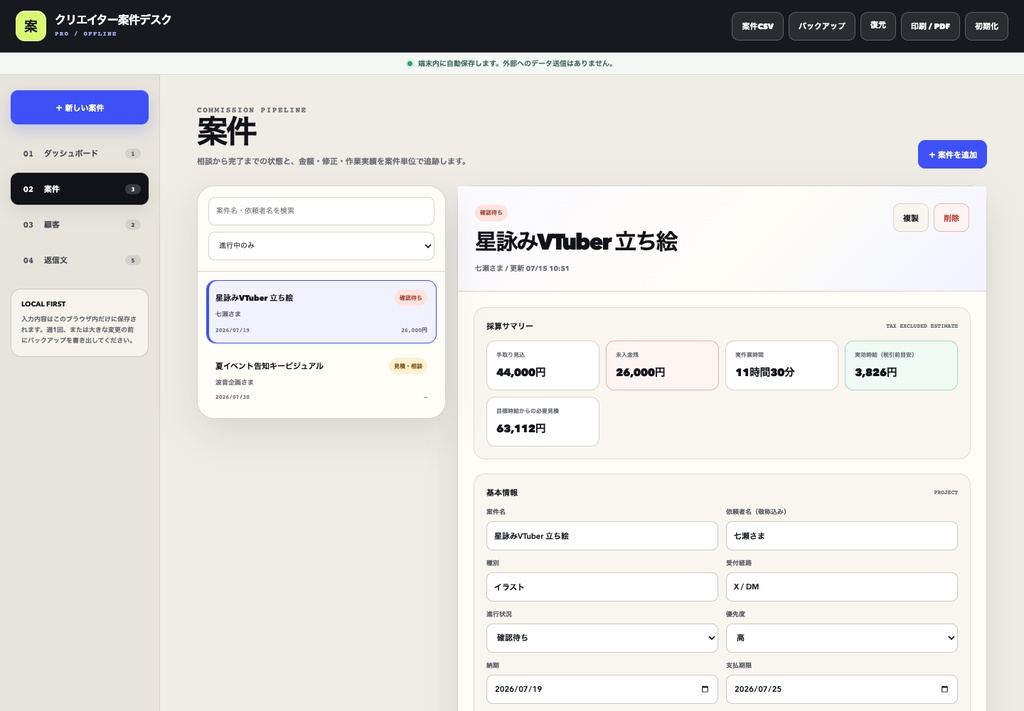Click the 七瀬さま / 更新 07/15 10:51 line
The width and height of the screenshot is (1024, 711).
point(522,268)
